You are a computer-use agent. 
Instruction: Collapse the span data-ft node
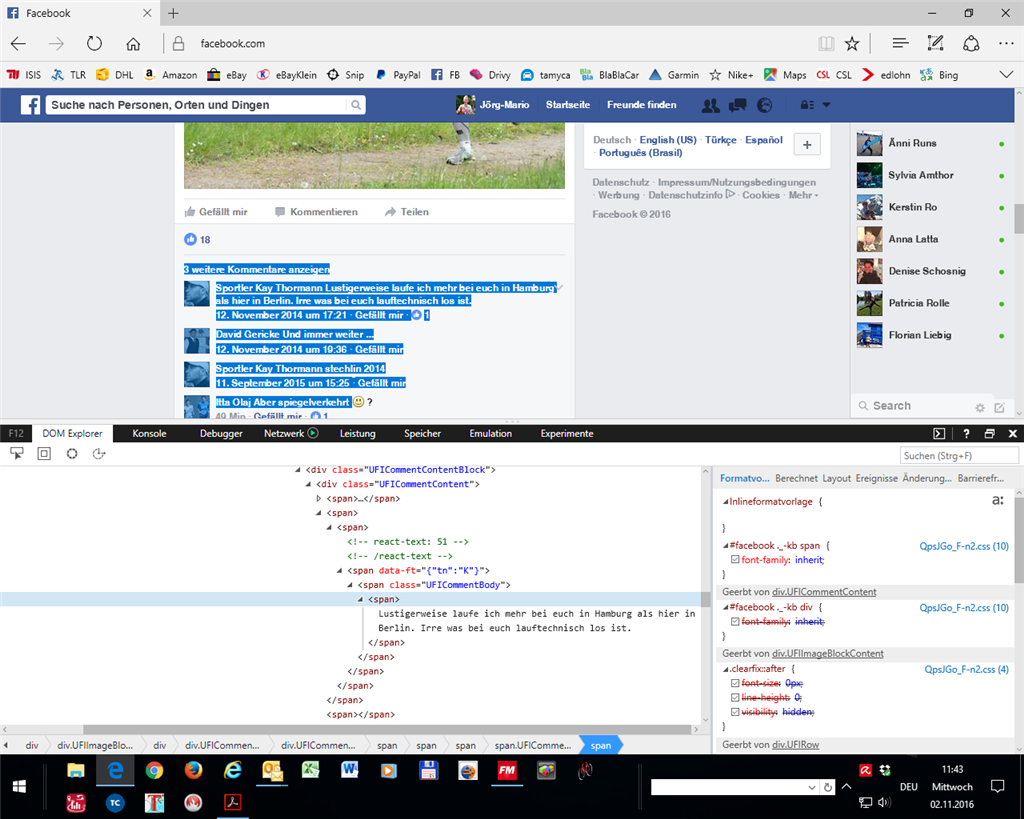(x=340, y=570)
